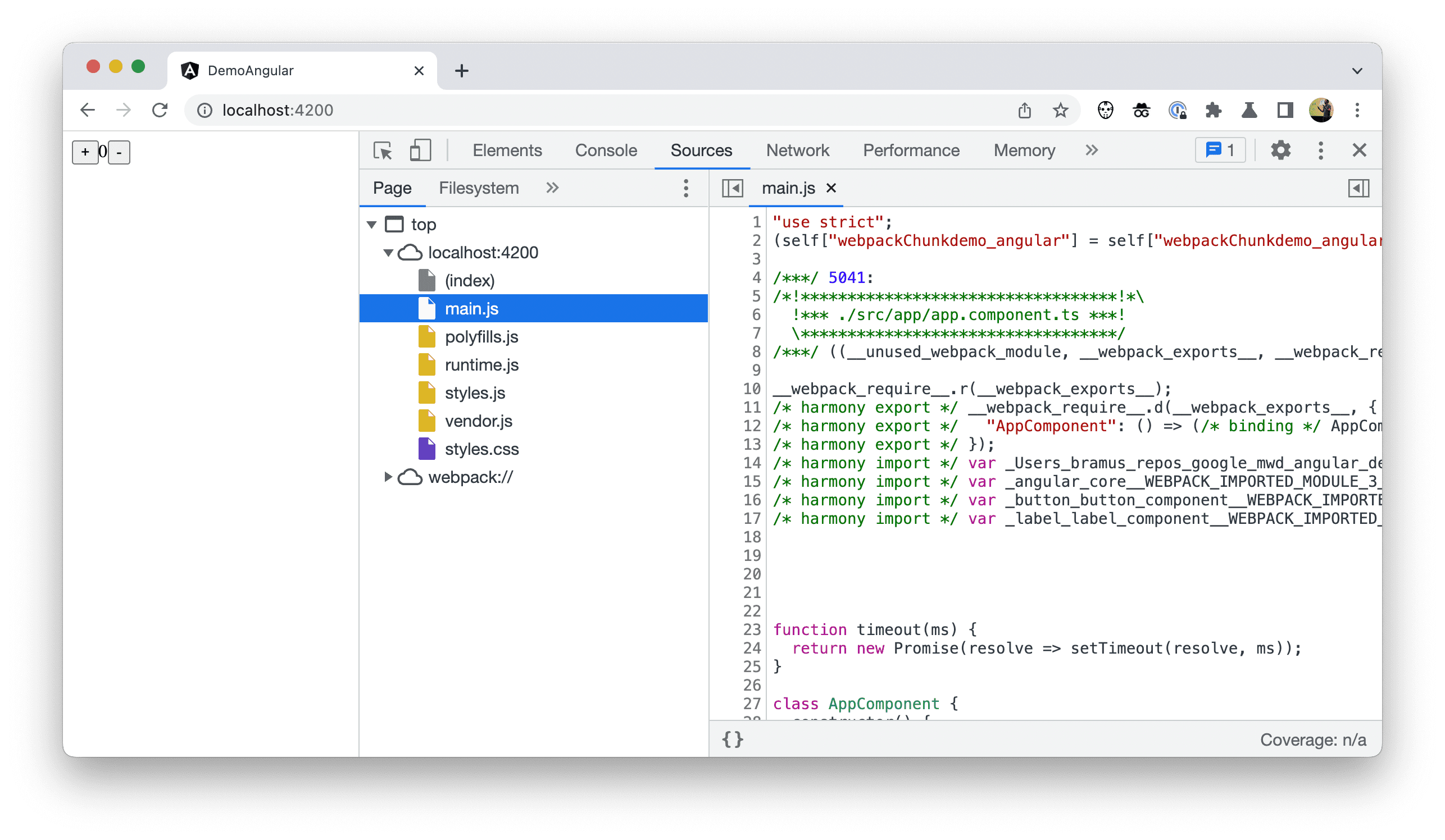Expand the localhost:4200 node
This screenshot has width=1445, height=840.
(x=388, y=252)
